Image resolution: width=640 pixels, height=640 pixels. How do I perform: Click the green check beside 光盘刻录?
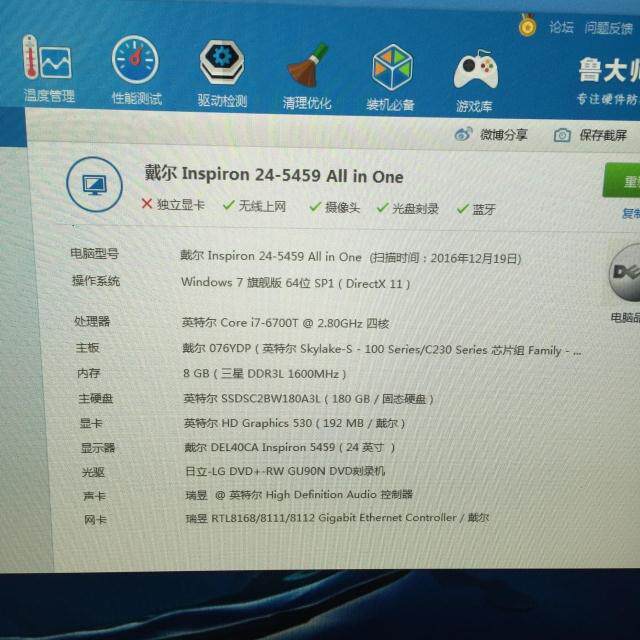tap(382, 208)
